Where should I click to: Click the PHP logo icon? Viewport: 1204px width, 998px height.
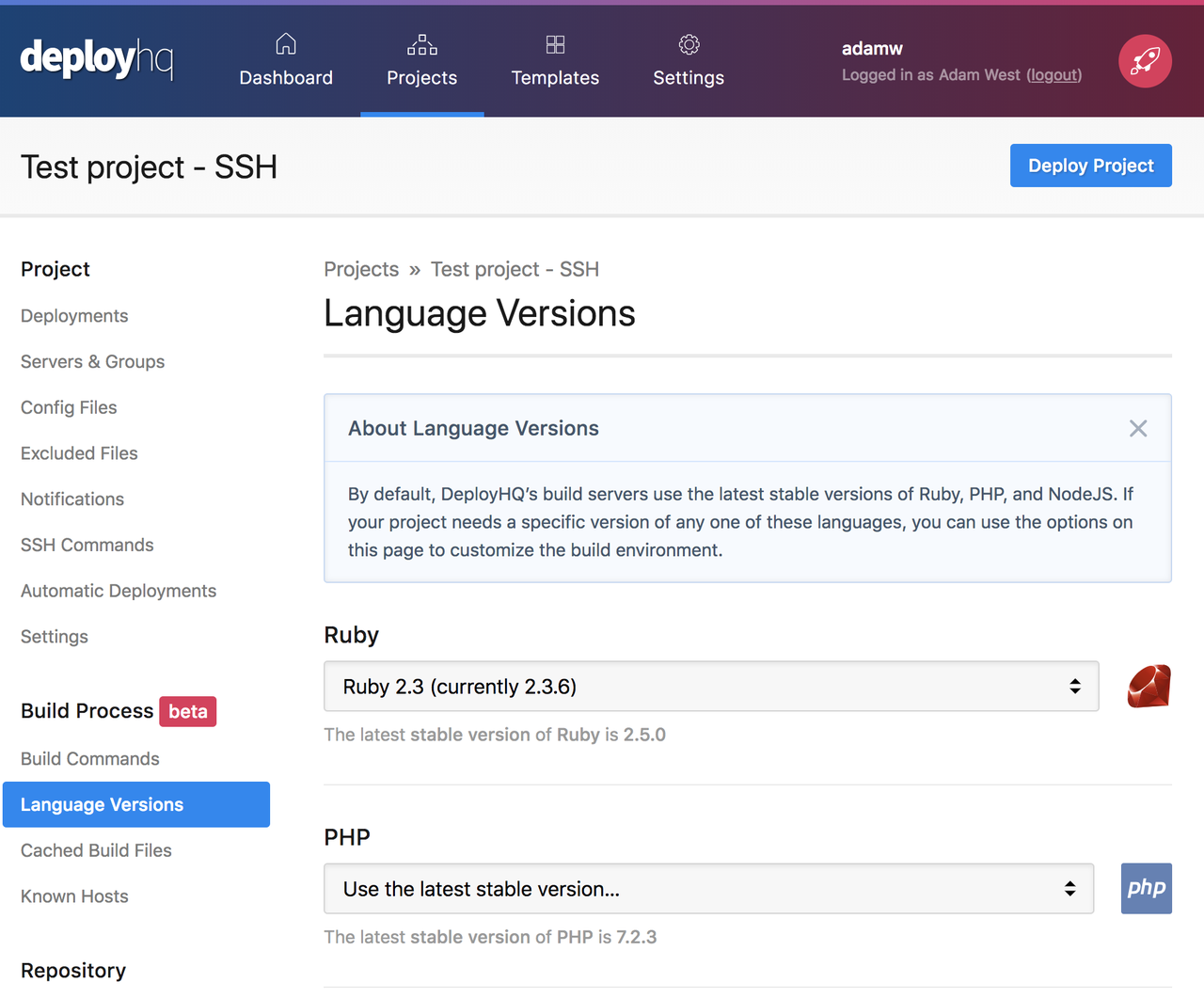(1146, 888)
